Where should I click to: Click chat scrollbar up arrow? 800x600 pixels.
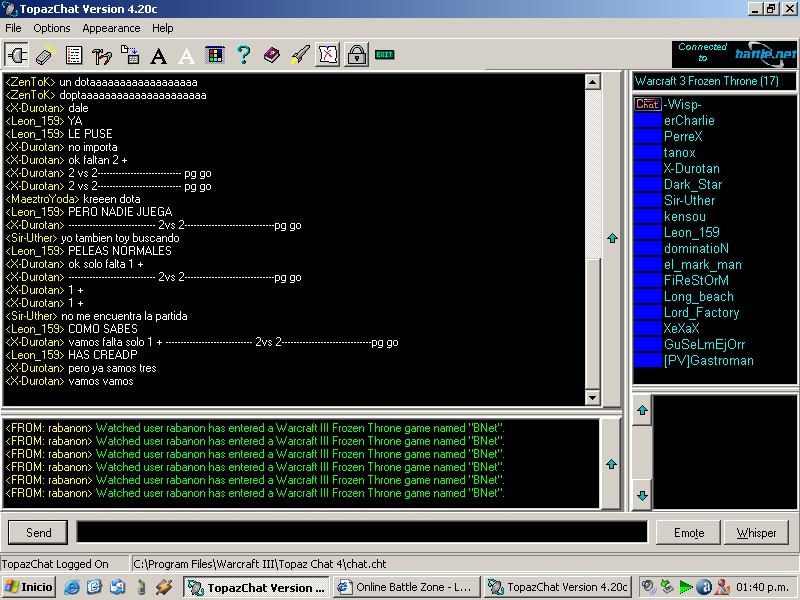point(592,82)
